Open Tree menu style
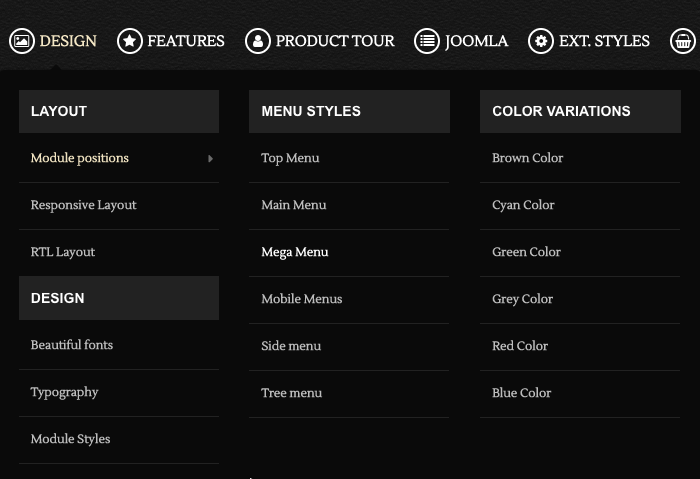 [291, 393]
